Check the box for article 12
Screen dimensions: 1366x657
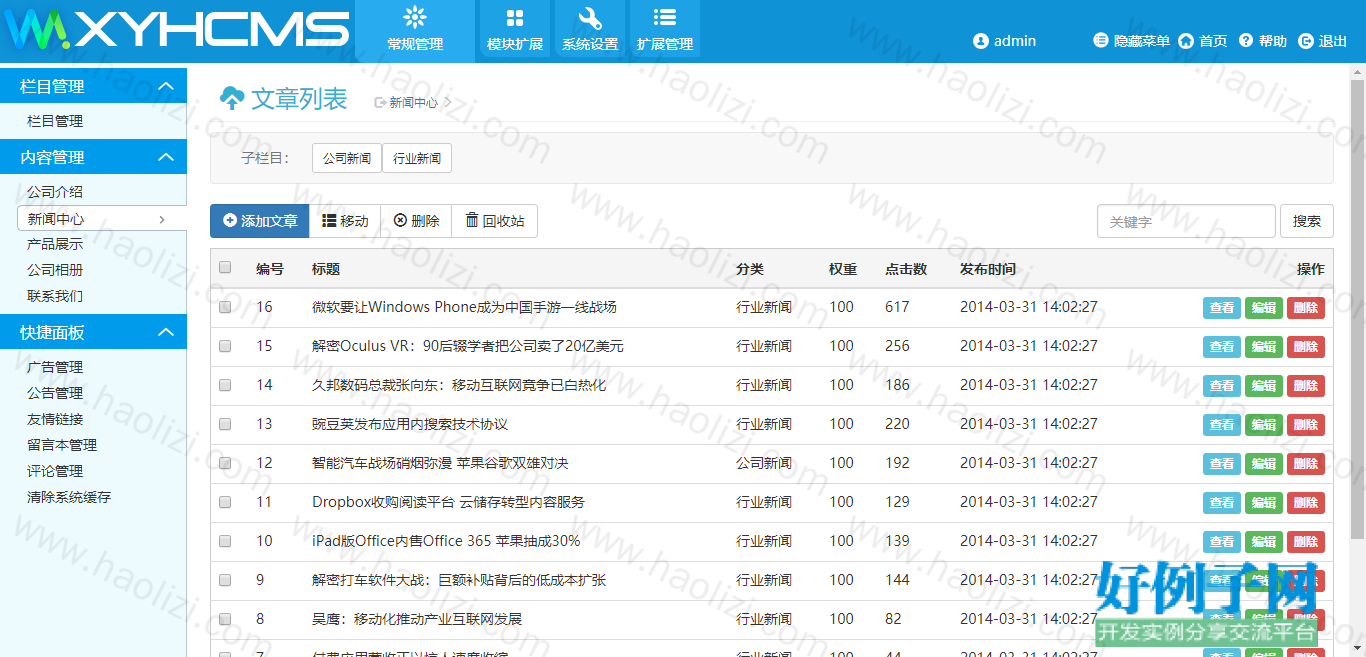225,463
